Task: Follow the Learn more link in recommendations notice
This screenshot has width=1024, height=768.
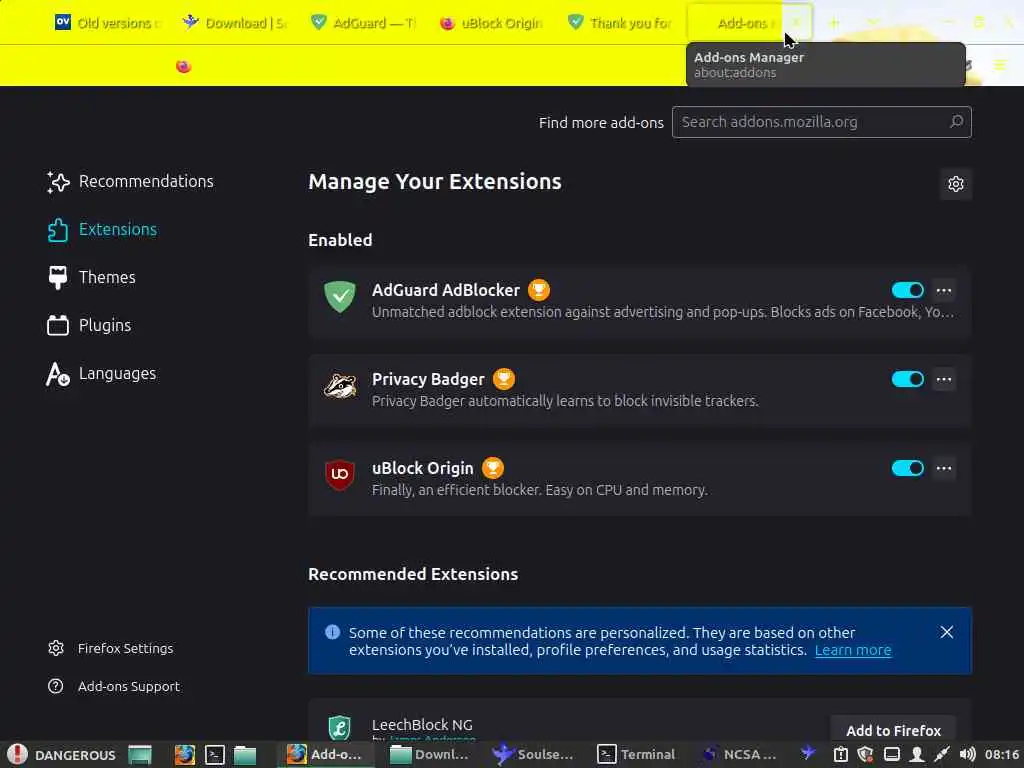Action: pyautogui.click(x=853, y=650)
